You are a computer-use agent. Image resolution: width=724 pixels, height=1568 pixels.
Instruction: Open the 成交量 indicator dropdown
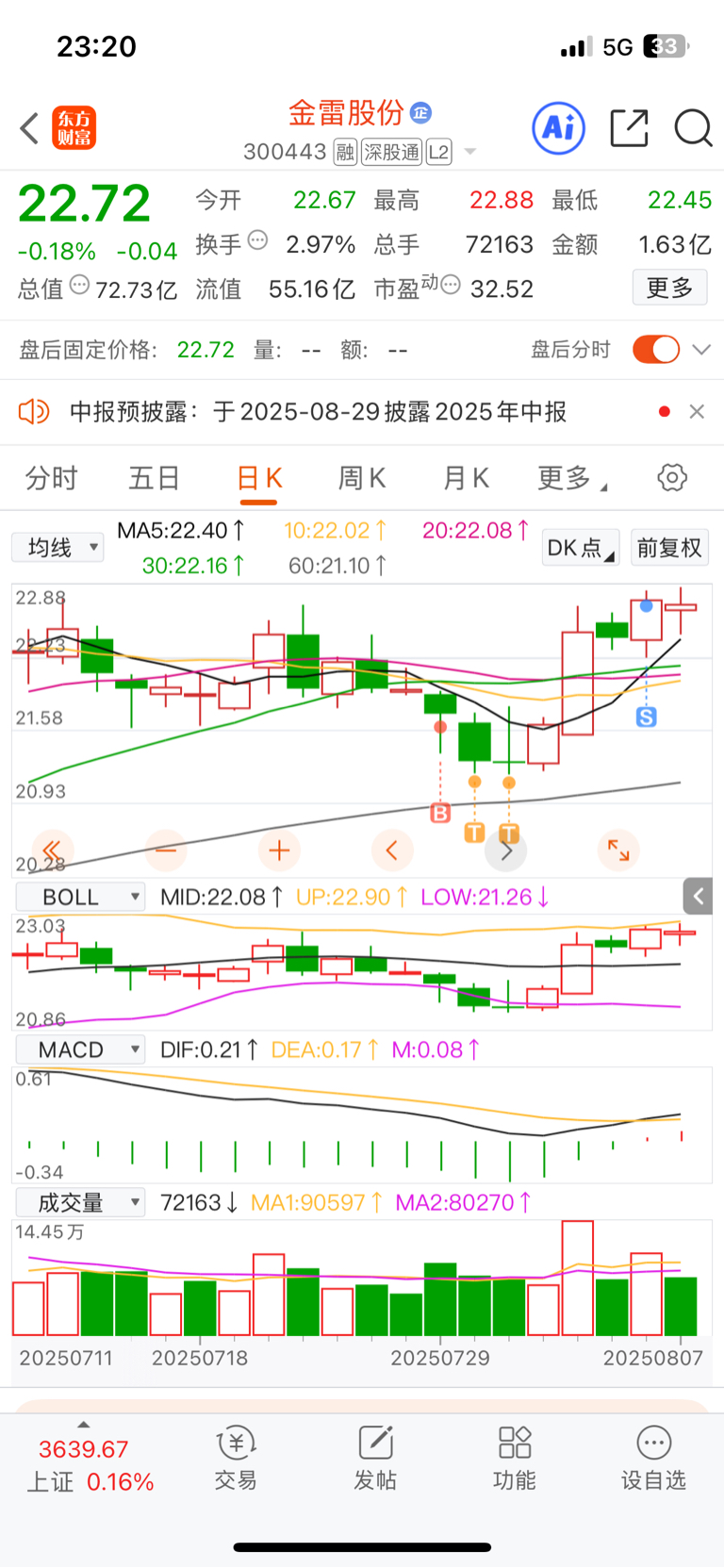click(80, 1202)
